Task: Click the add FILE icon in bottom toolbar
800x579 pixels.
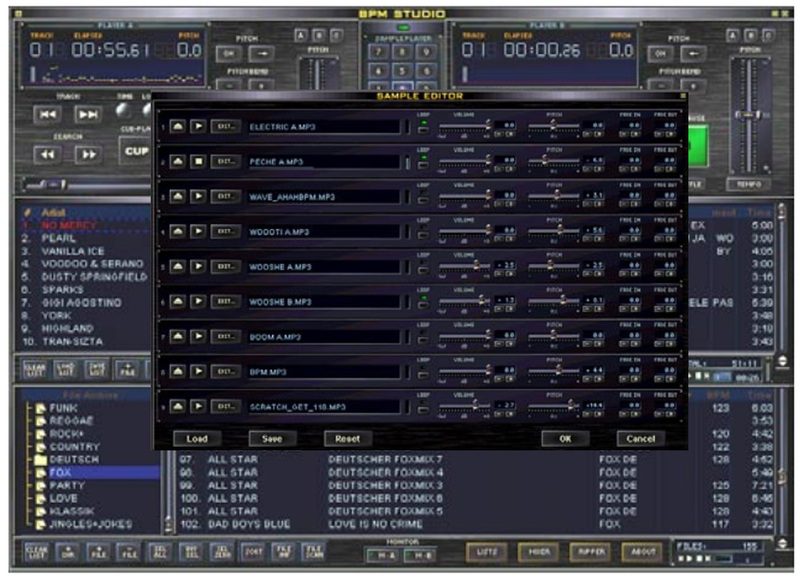Action: pos(98,552)
